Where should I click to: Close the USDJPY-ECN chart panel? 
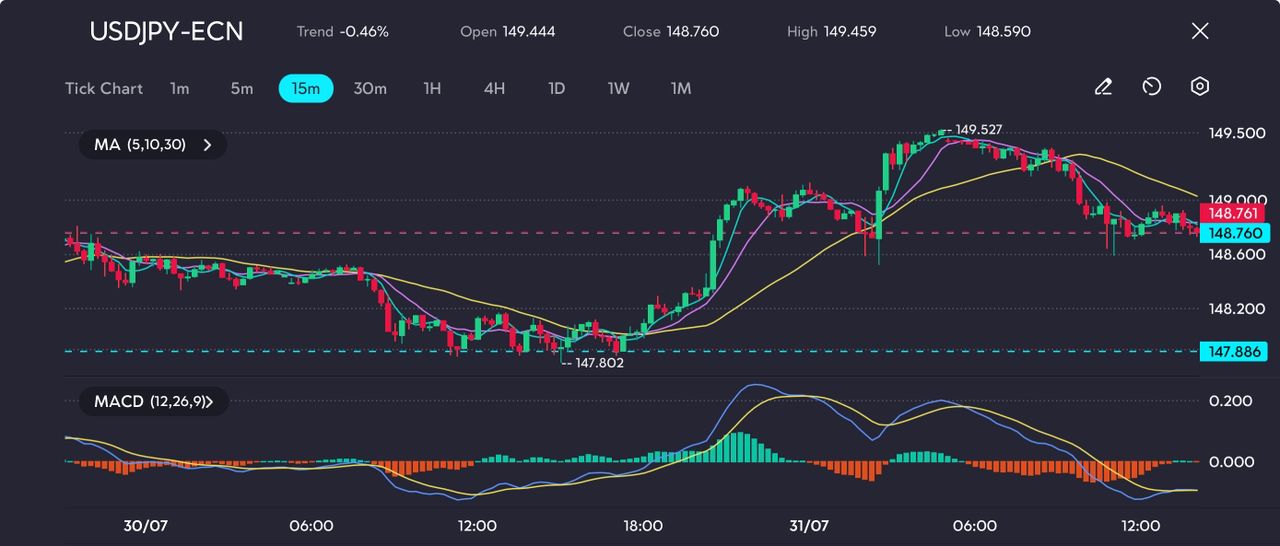[1200, 31]
